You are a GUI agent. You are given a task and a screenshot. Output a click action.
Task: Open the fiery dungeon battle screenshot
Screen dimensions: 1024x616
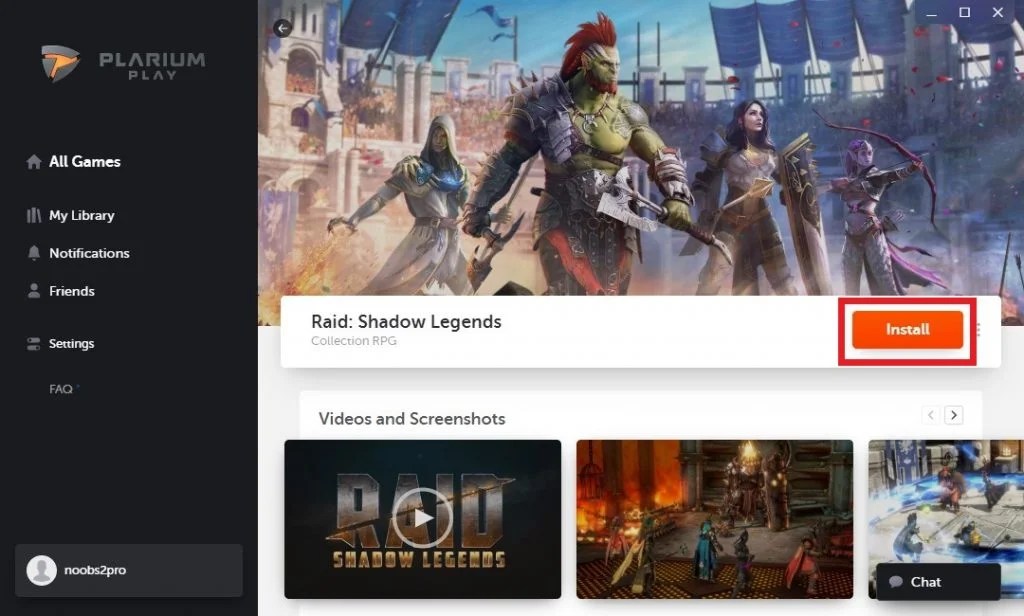pyautogui.click(x=714, y=519)
